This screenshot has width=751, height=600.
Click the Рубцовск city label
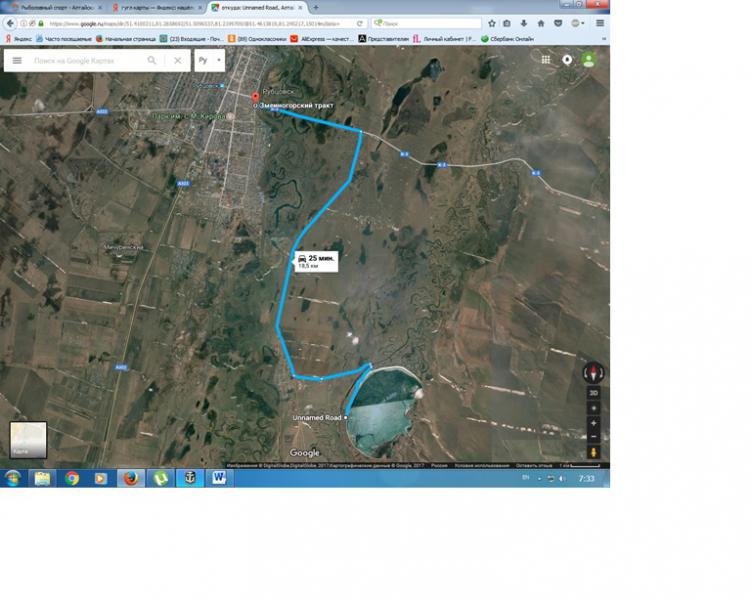pos(278,91)
